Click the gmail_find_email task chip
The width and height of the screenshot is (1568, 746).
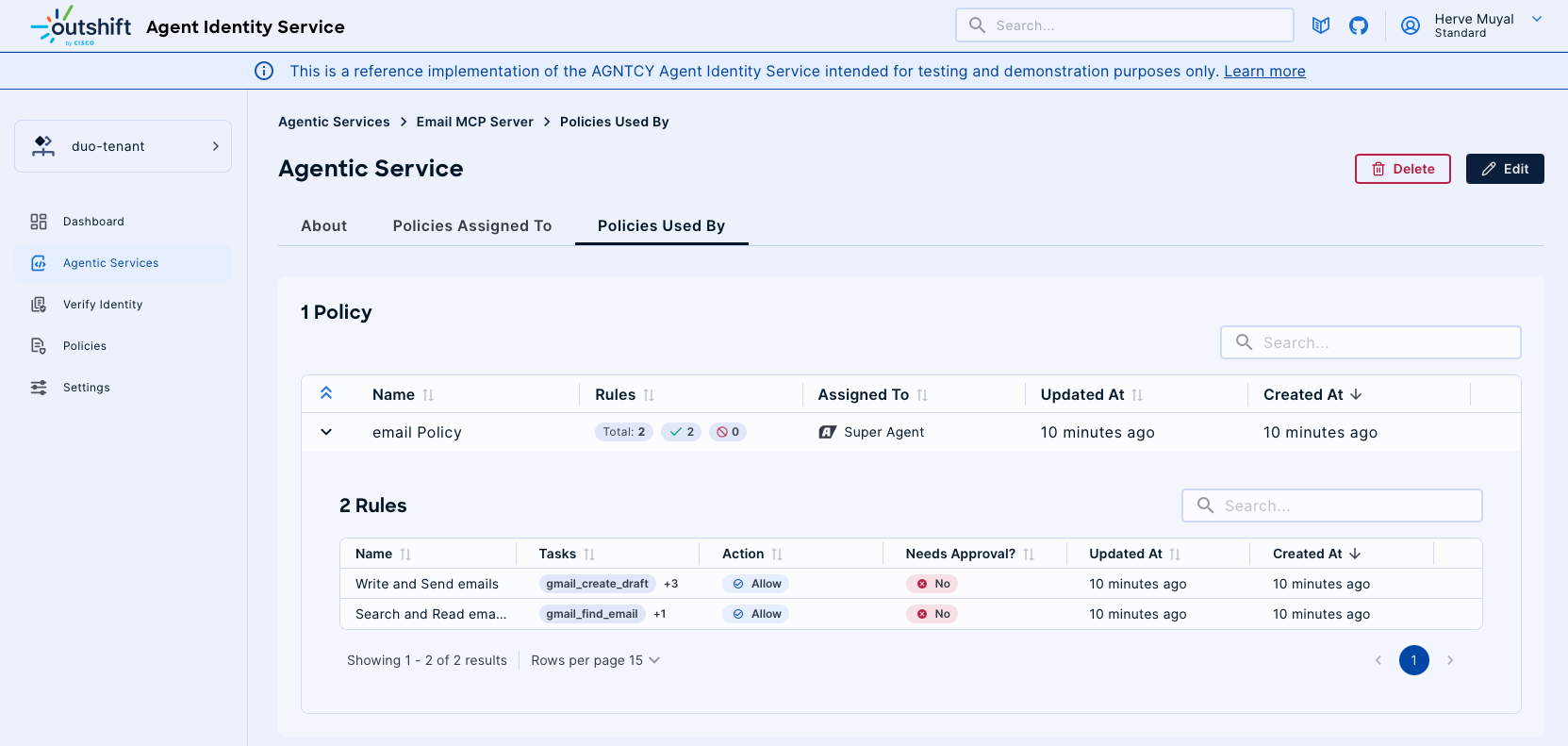click(x=592, y=614)
